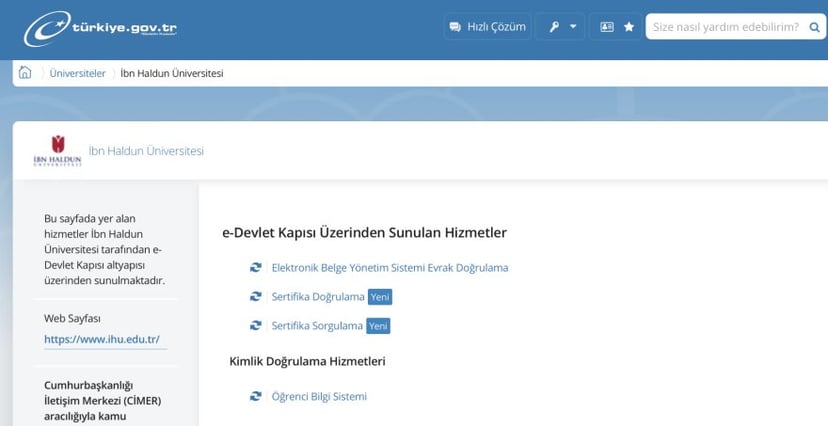Open Sertifika Sorgulama service
Viewport: 828px width, 426px height.
(x=317, y=326)
